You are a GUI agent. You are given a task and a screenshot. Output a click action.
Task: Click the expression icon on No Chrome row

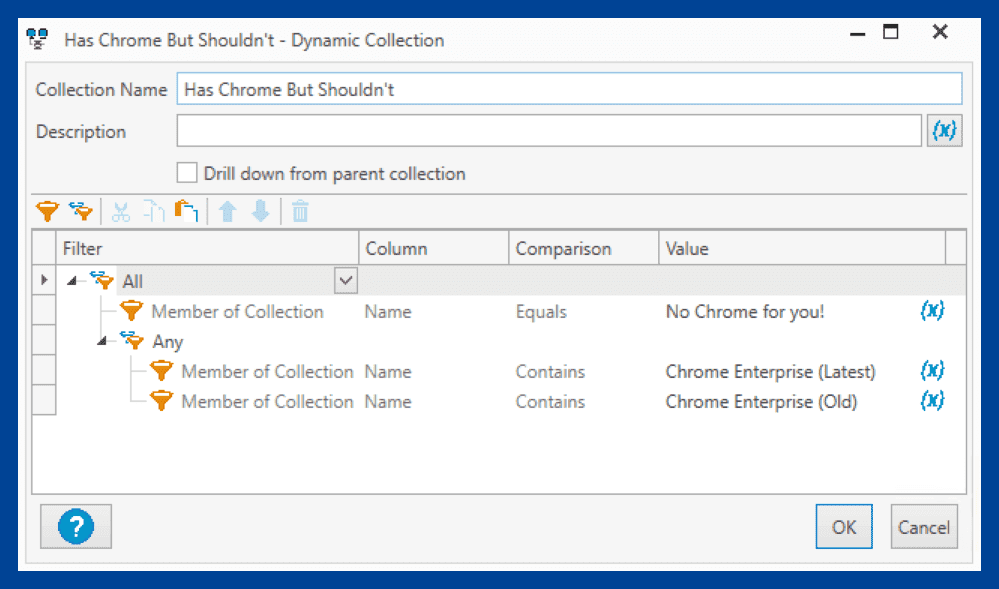pyautogui.click(x=932, y=311)
